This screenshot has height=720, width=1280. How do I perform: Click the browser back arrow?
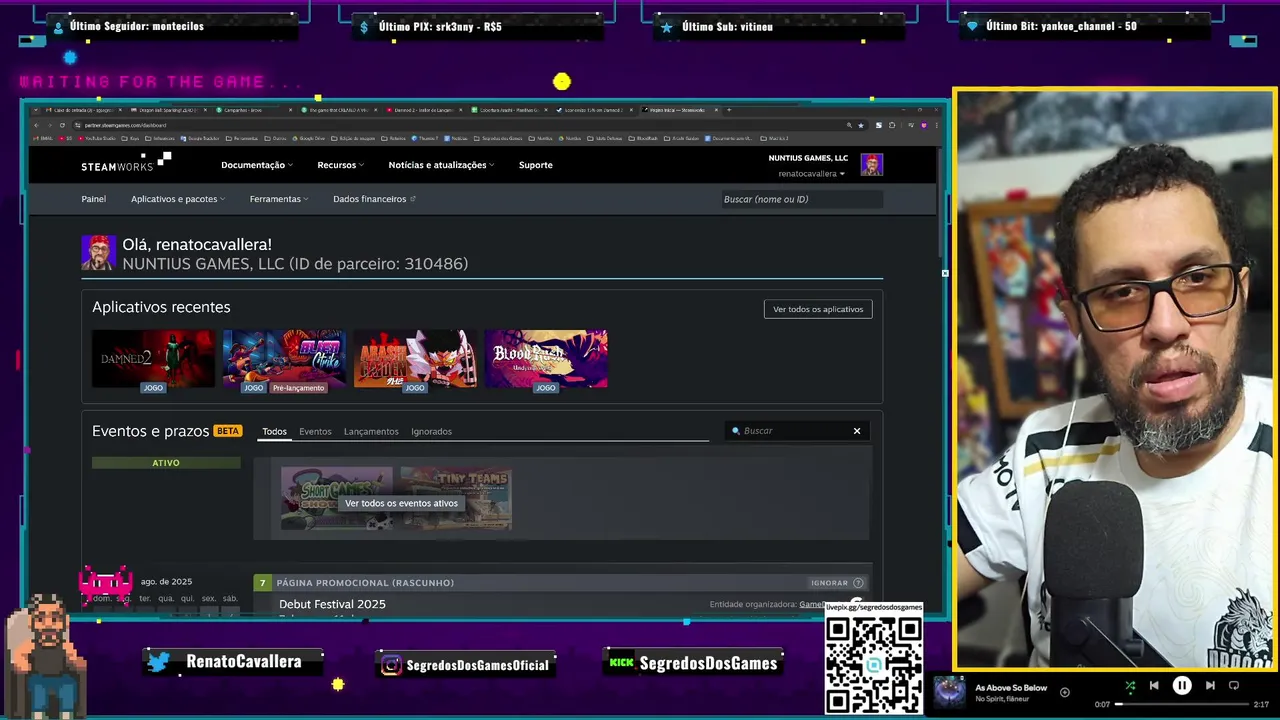click(35, 125)
